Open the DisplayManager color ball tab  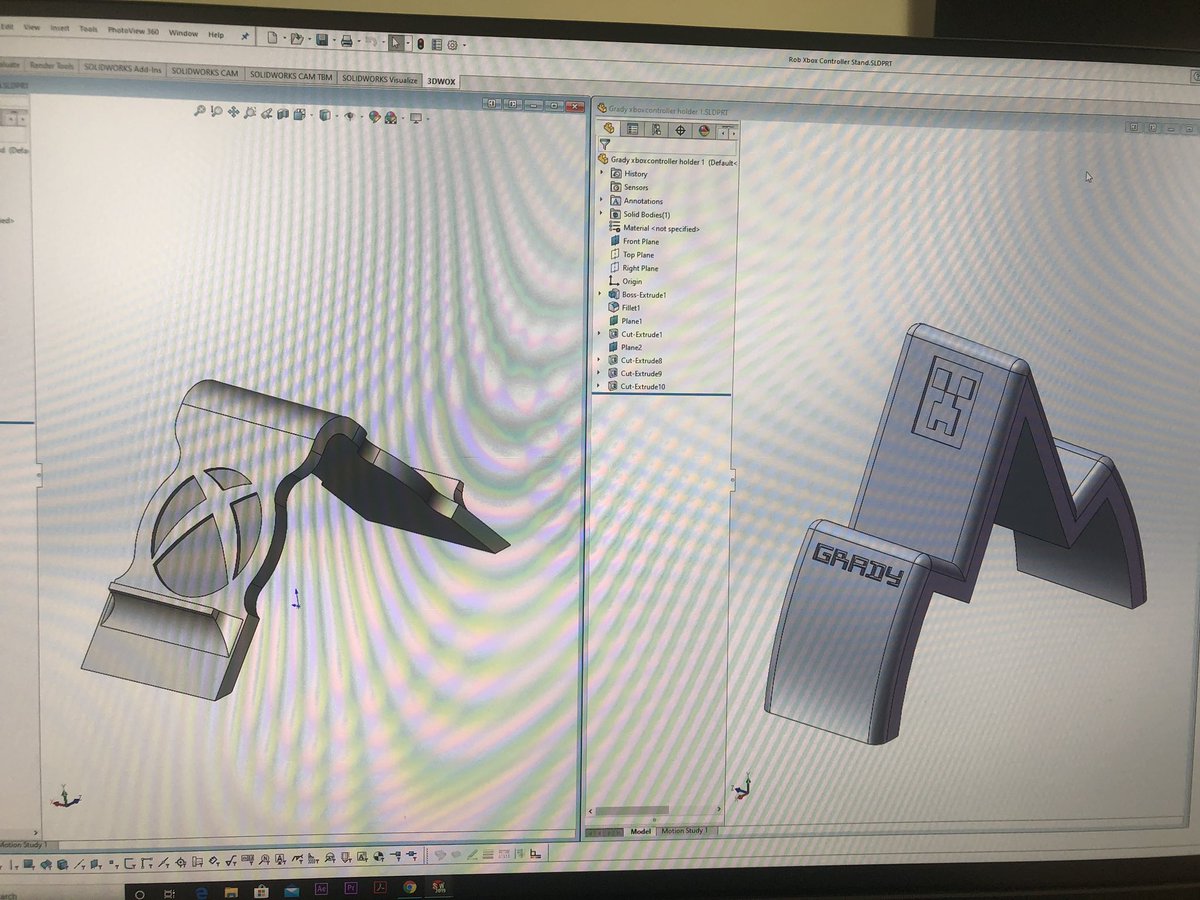pos(704,130)
